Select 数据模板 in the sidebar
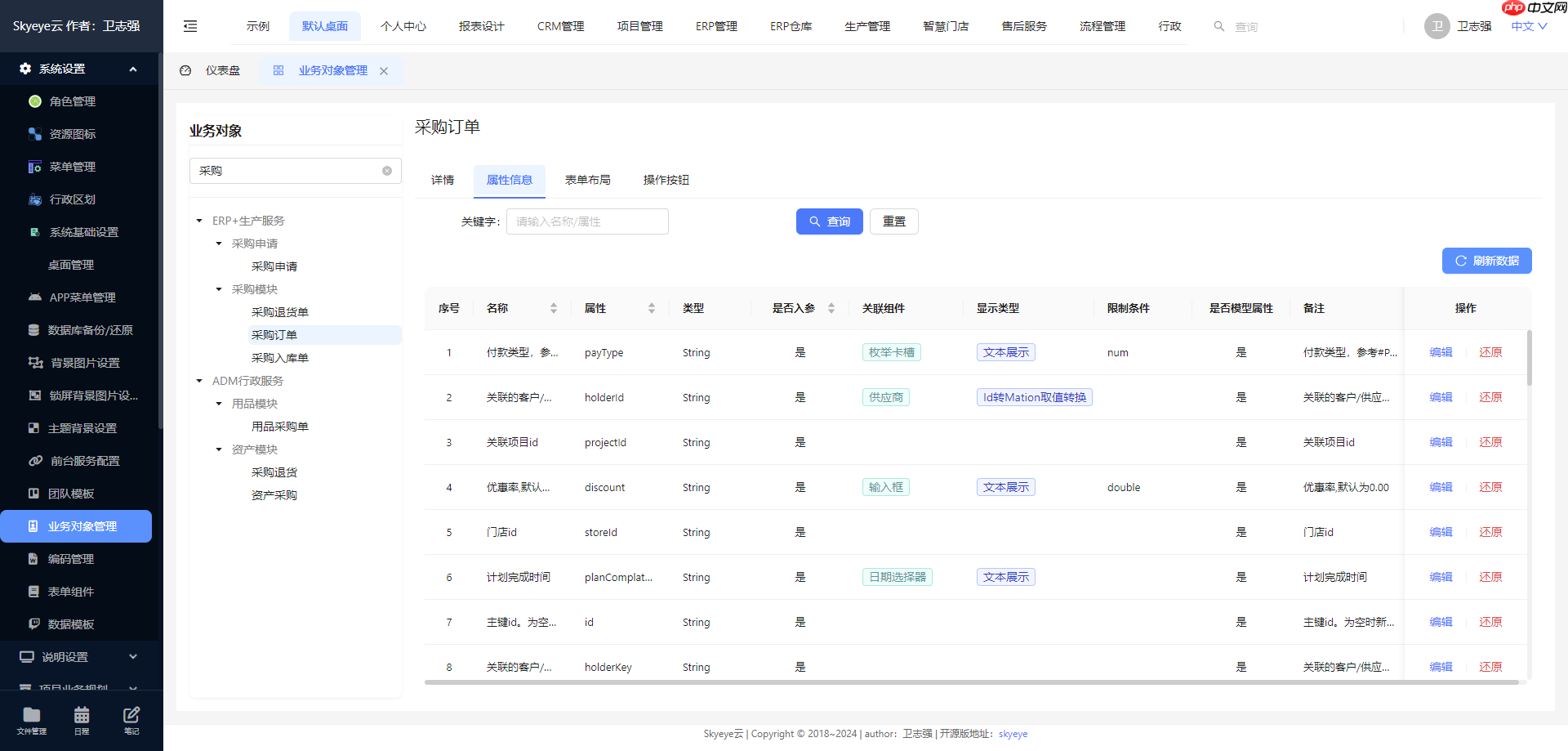This screenshot has width=1568, height=751. point(72,624)
